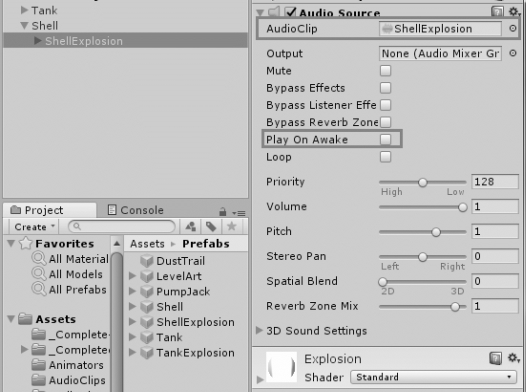Viewport: 526px width, 392px height.
Task: Collapse Shell in Hierarchy
Action: (24, 25)
